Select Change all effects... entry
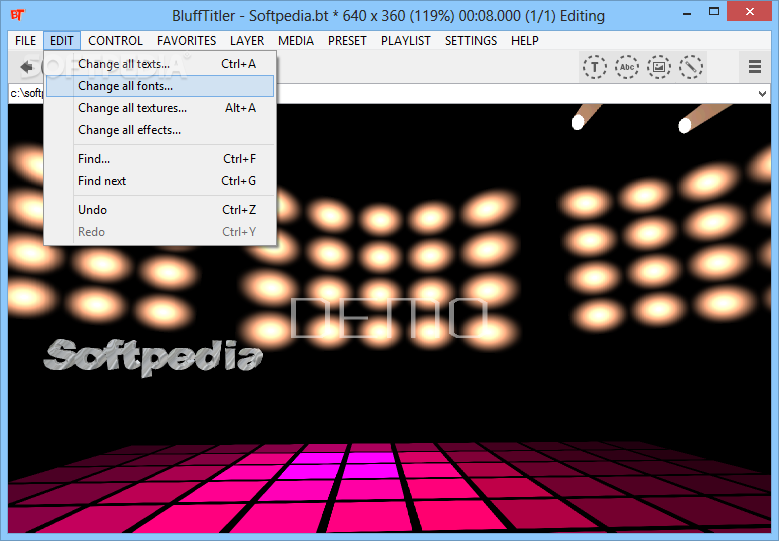The image size is (779, 541). tap(159, 130)
